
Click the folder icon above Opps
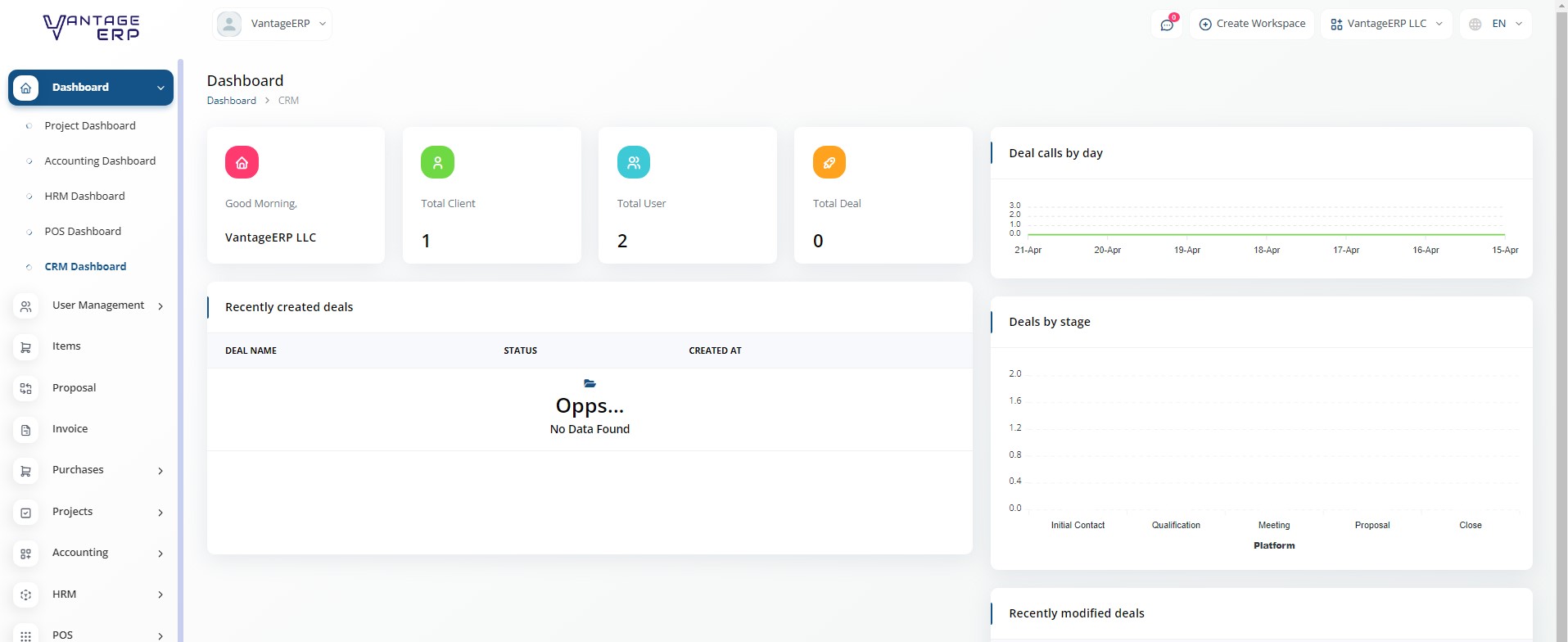coord(590,383)
